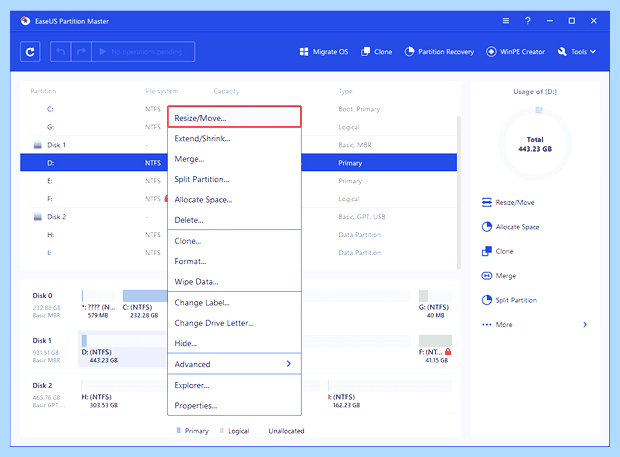Choose Change Drive Letter... menu entry
This screenshot has width=620, height=457.
pos(234,323)
